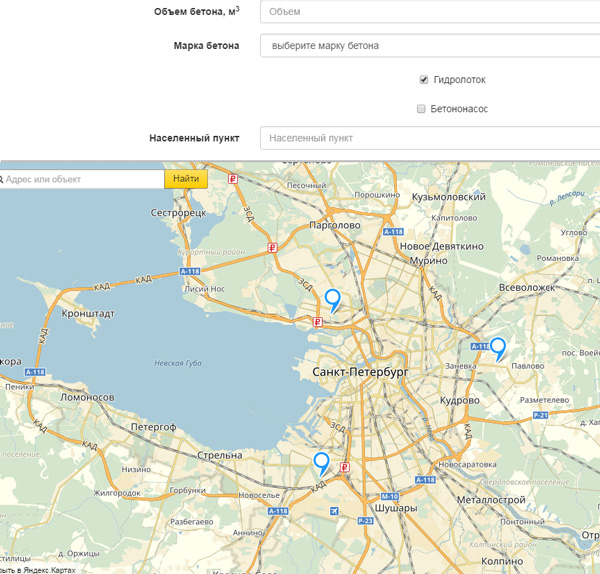Click the blue map pin near Парголово

333,300
